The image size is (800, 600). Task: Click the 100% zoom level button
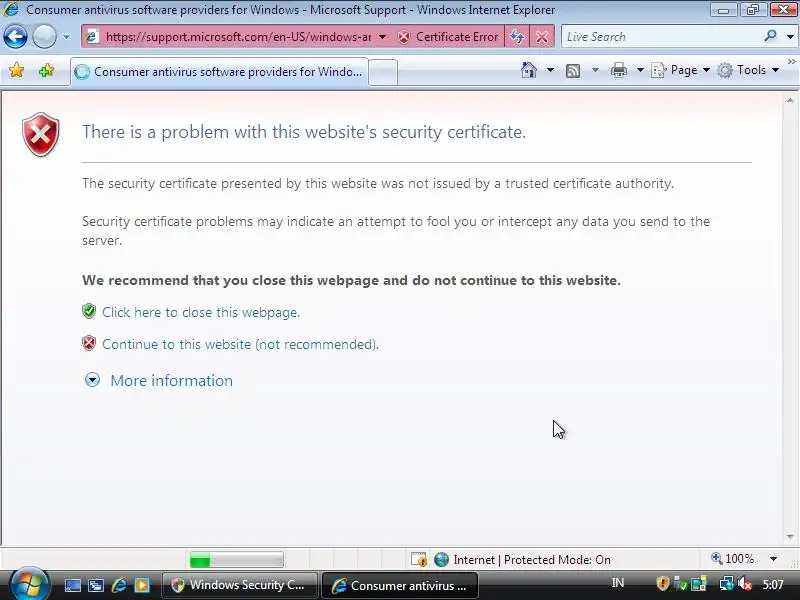pyautogui.click(x=733, y=559)
